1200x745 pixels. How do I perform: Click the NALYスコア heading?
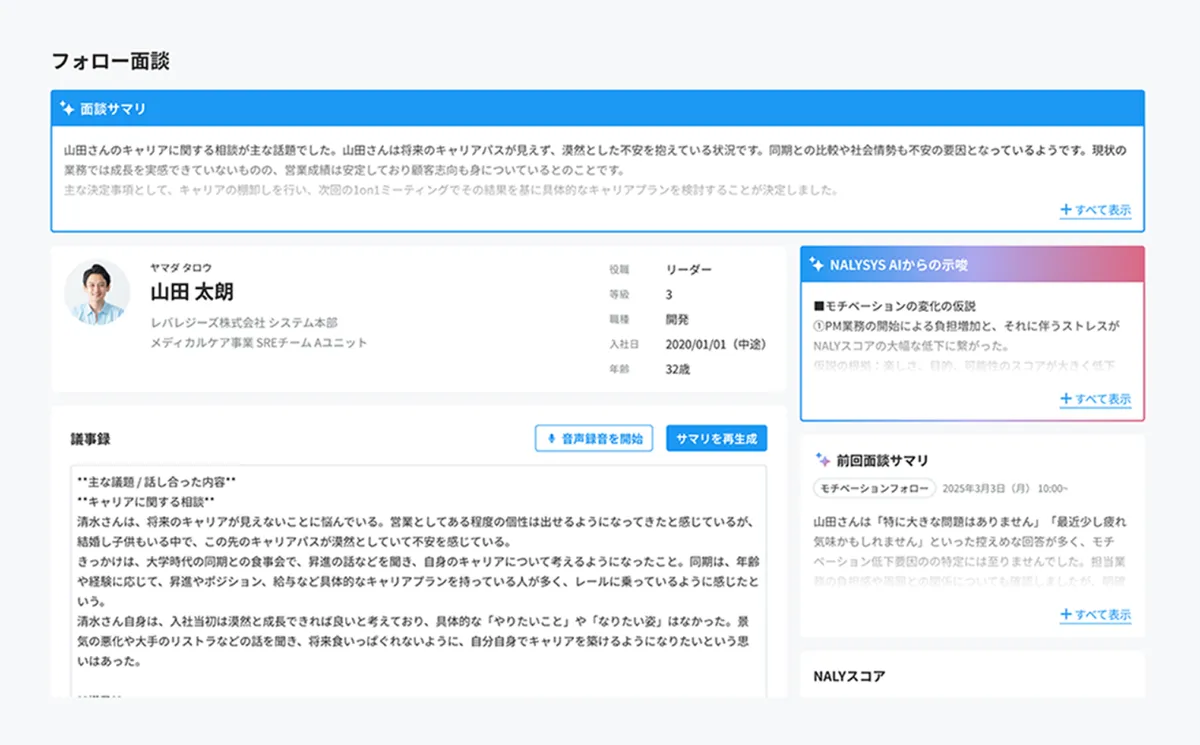point(850,676)
